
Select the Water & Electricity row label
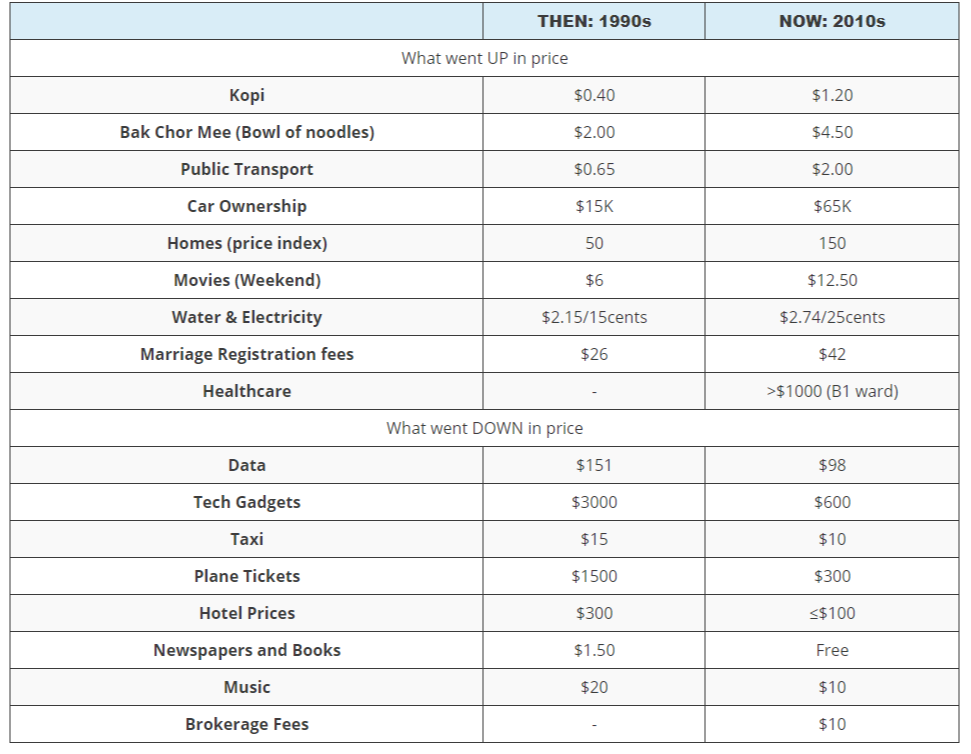246,318
